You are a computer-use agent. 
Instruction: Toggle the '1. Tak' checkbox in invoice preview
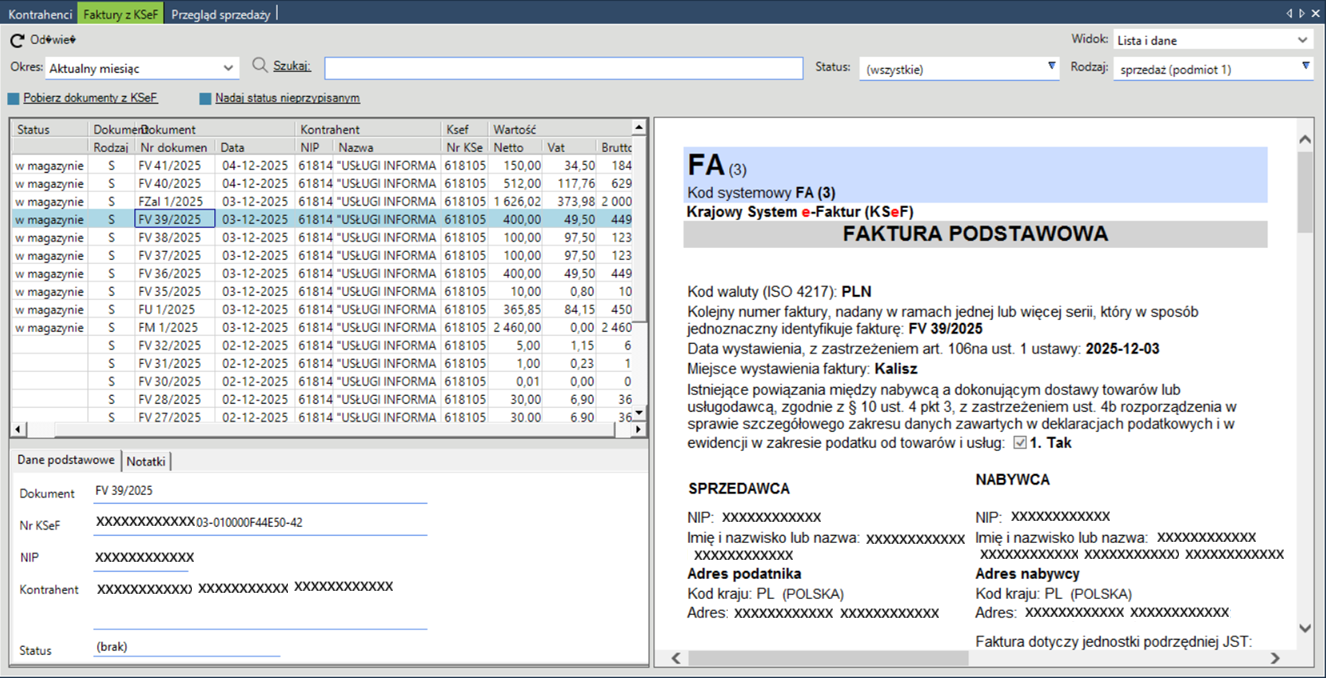(x=1020, y=443)
